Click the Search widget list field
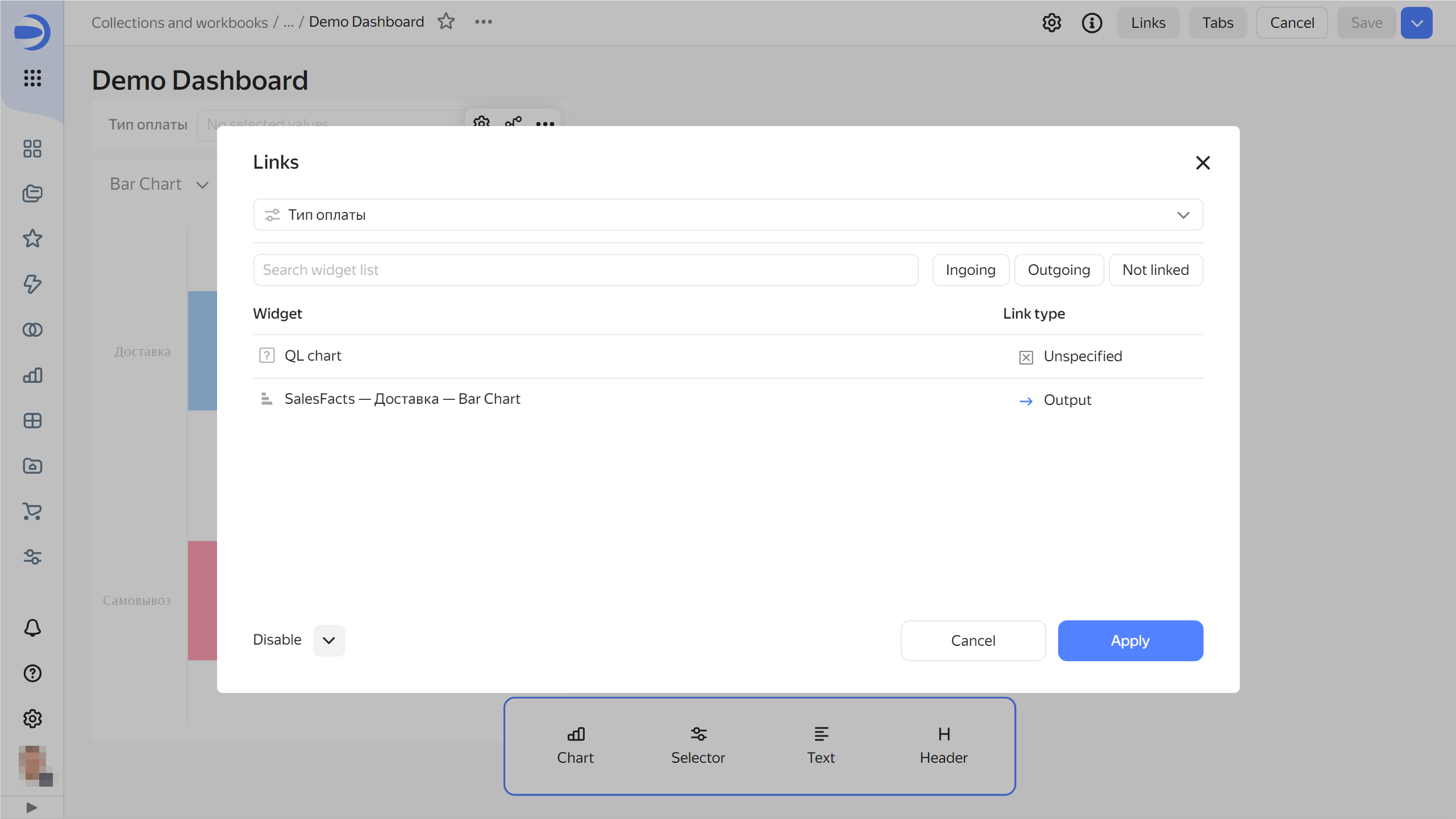1456x819 pixels. 585,270
